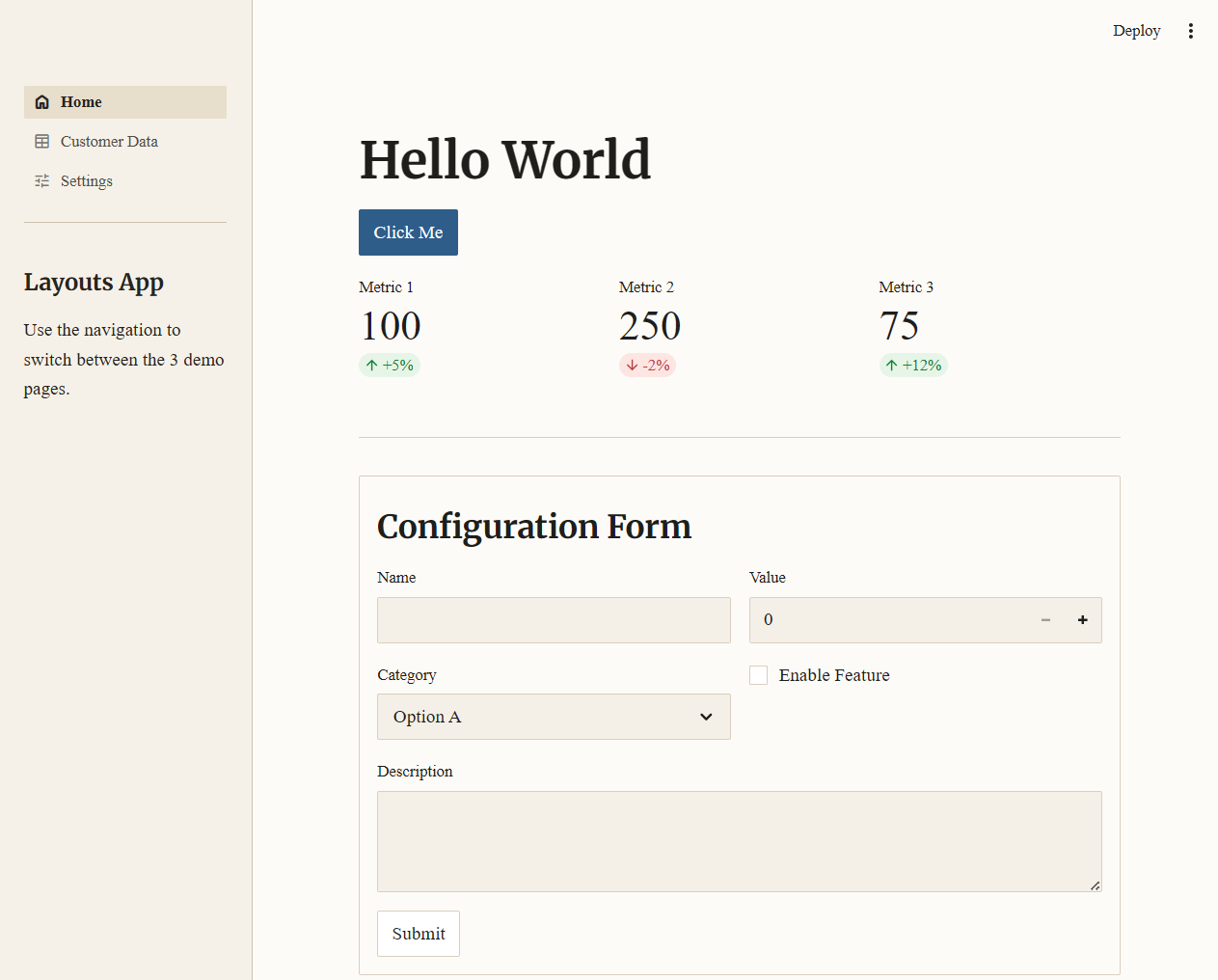Click the resize handle of Description box
Screen dimensions: 1218x980
click(1096, 885)
